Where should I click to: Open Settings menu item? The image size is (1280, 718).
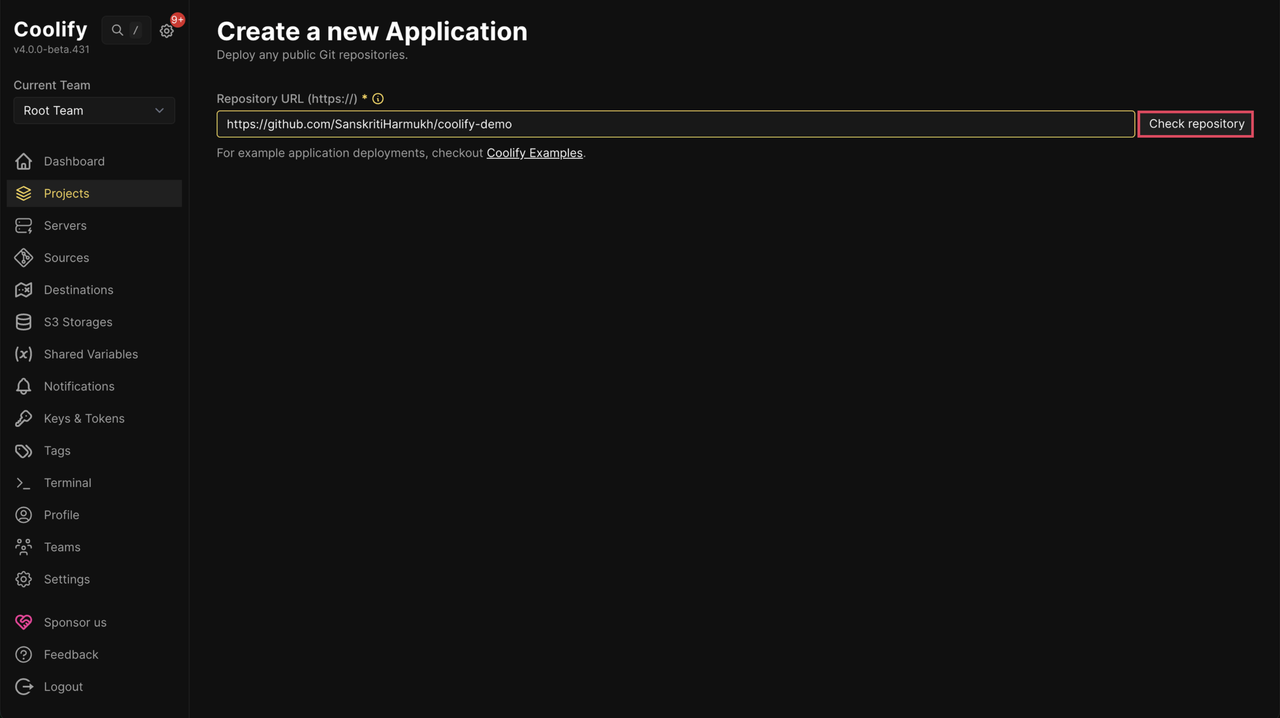click(94, 579)
